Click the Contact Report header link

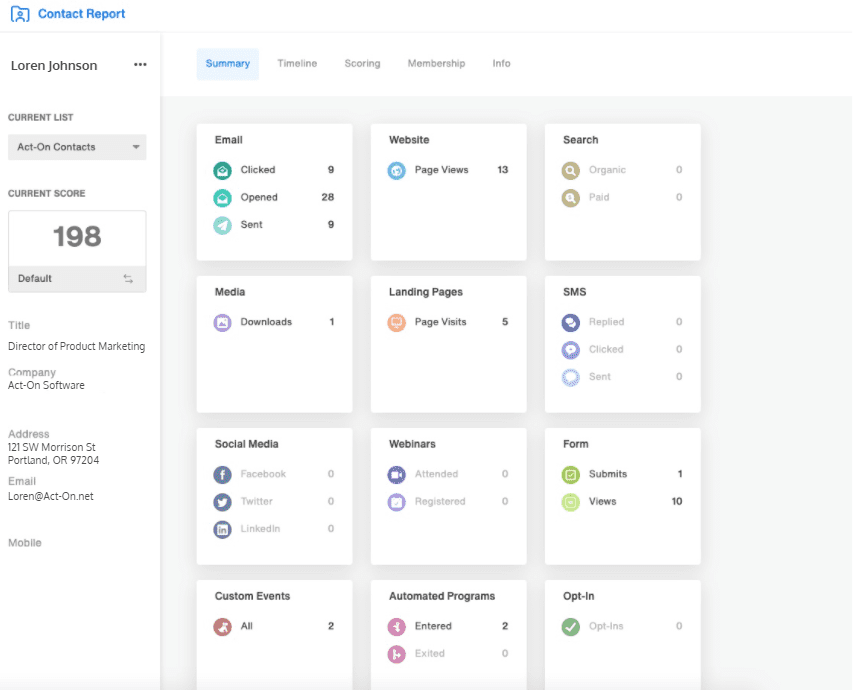click(81, 15)
